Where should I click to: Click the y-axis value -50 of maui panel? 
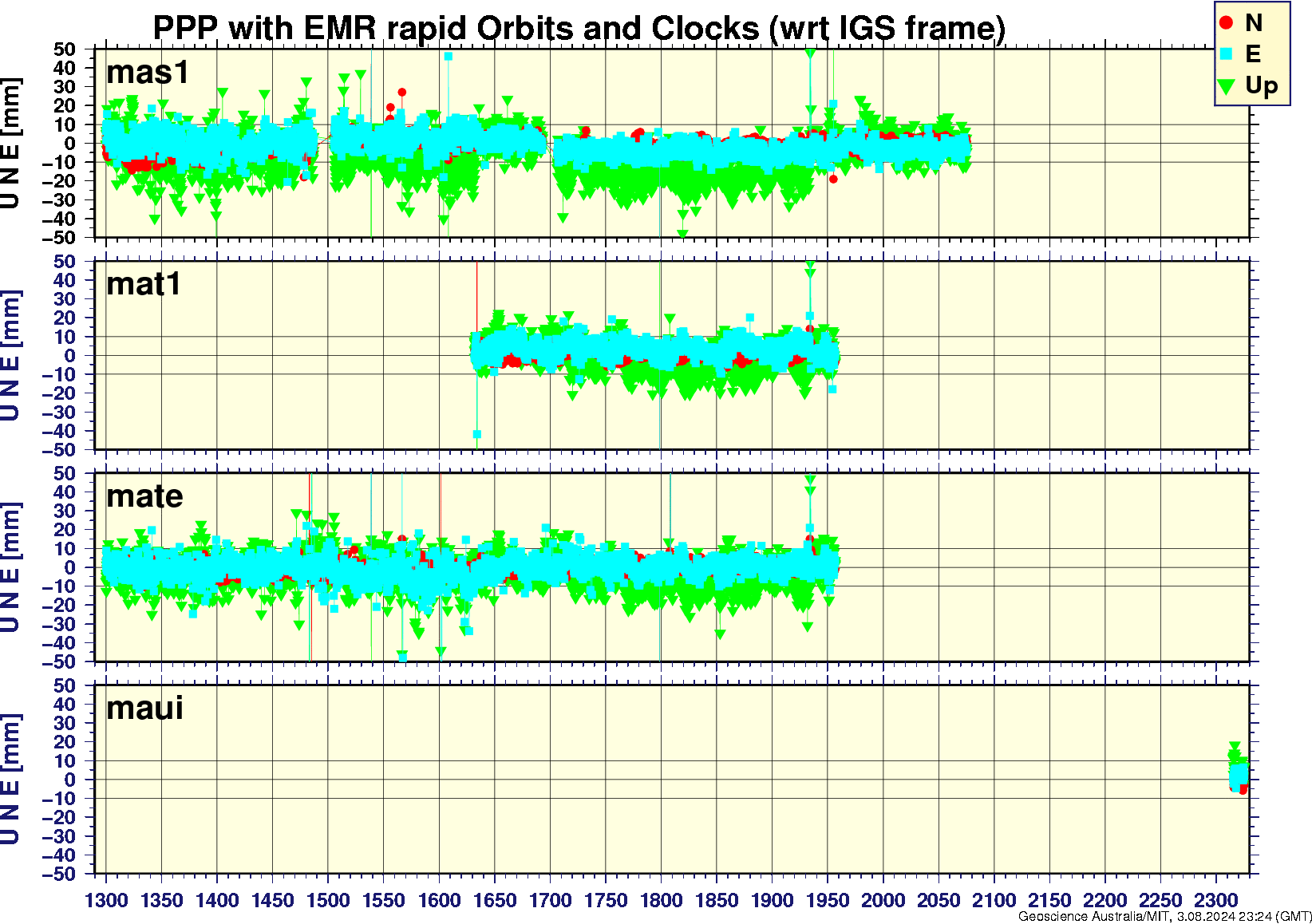tap(60, 874)
